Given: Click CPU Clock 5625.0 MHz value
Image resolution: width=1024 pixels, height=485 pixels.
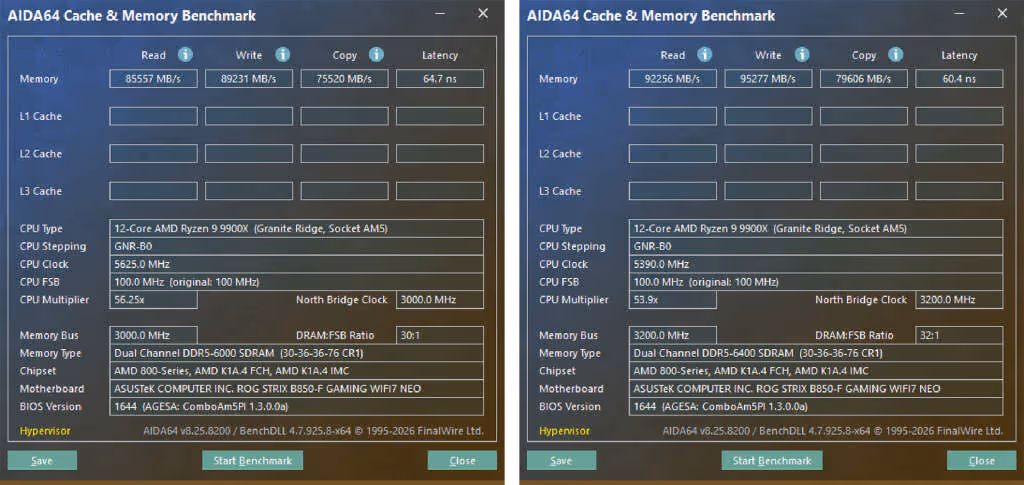Looking at the screenshot, I should [x=296, y=264].
